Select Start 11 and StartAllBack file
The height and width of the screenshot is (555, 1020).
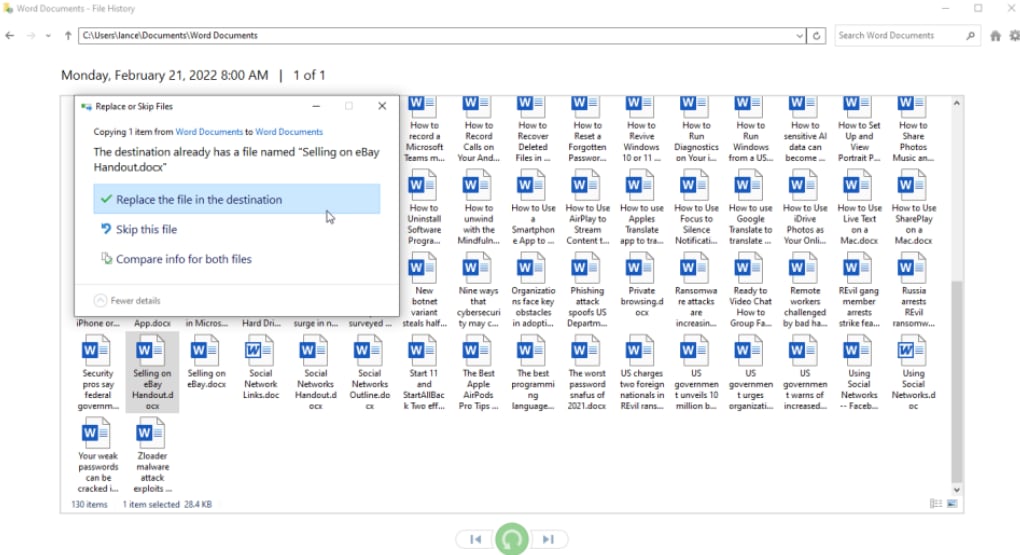point(423,374)
